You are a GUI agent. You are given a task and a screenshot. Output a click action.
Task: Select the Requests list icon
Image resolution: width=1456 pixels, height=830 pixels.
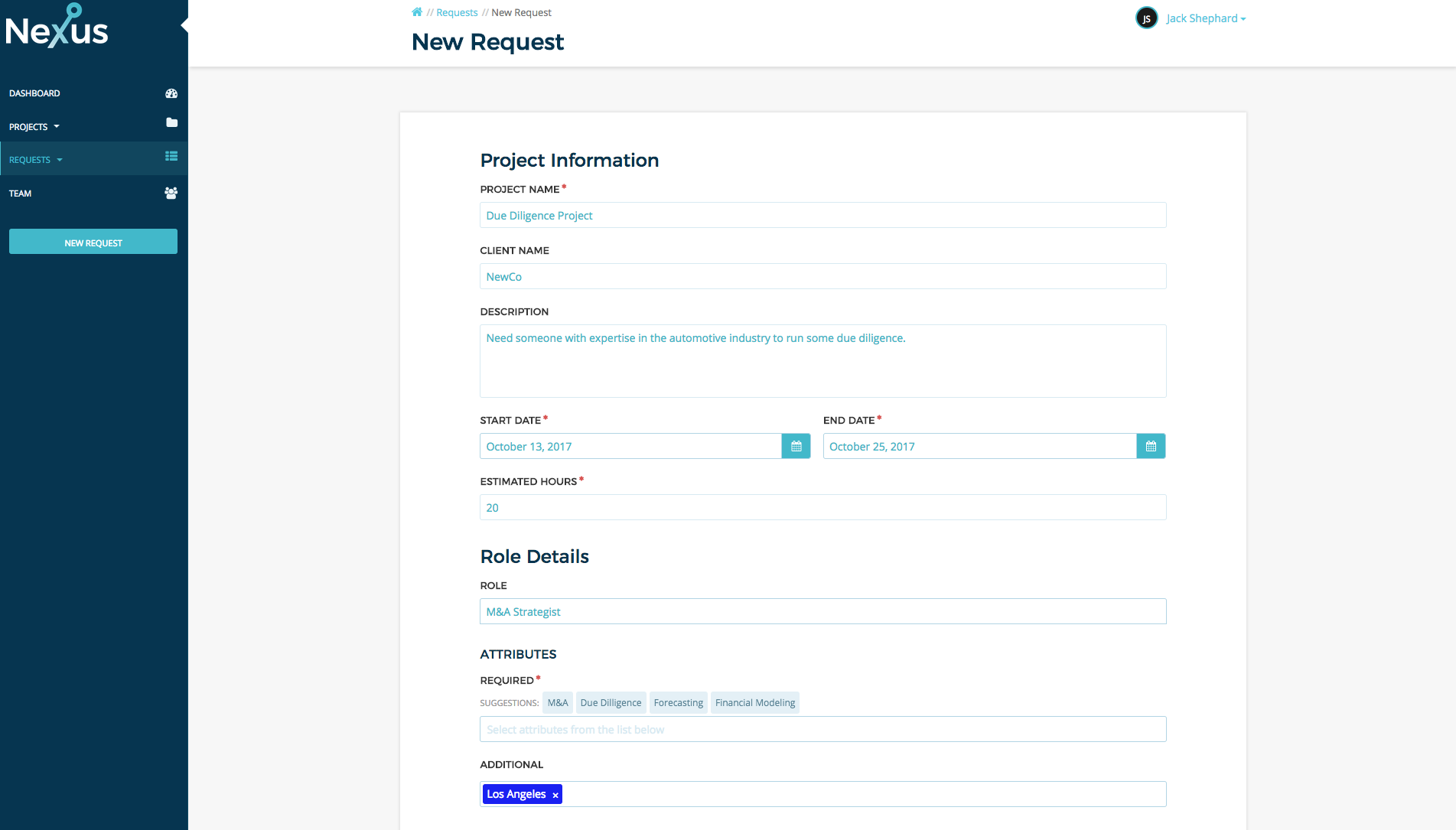click(x=171, y=156)
